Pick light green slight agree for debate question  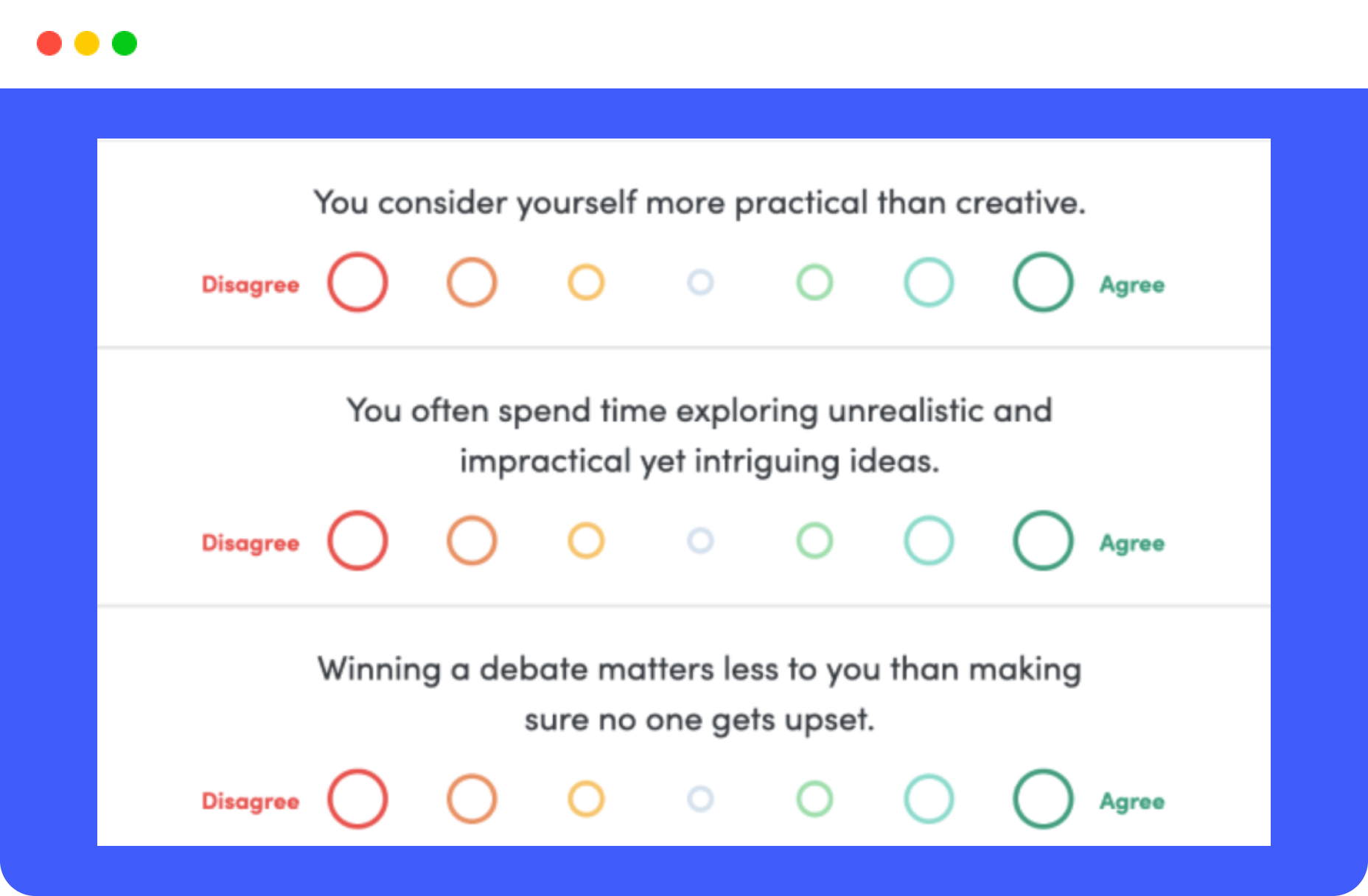(x=814, y=799)
